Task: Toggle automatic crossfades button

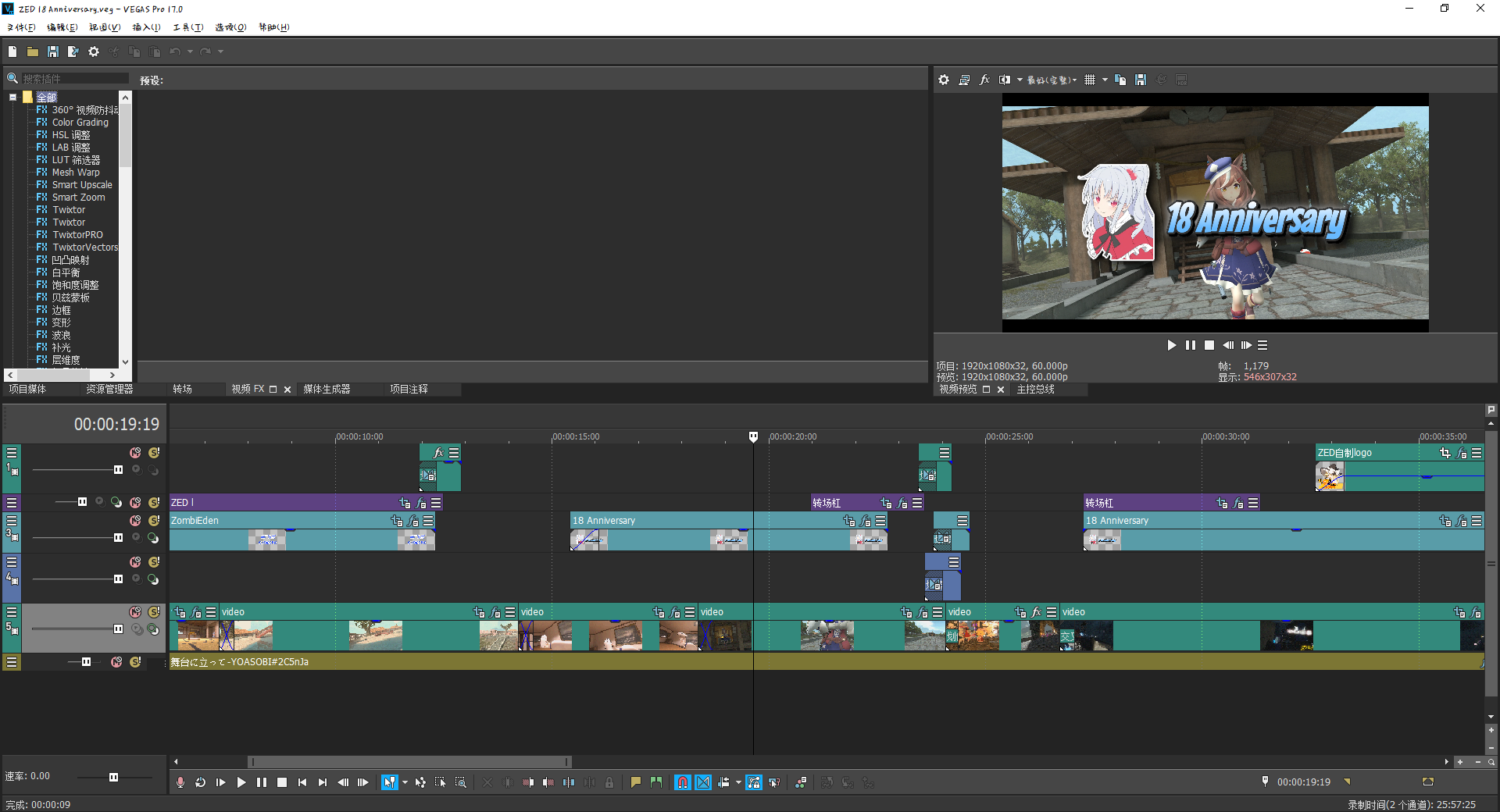Action: (x=703, y=782)
